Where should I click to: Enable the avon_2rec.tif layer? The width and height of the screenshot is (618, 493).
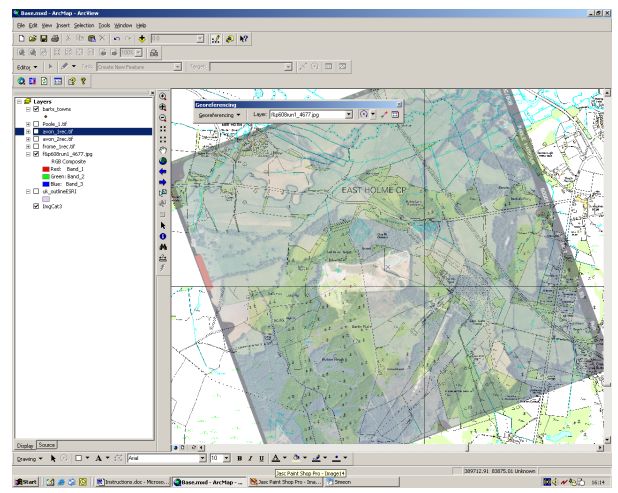[36, 139]
